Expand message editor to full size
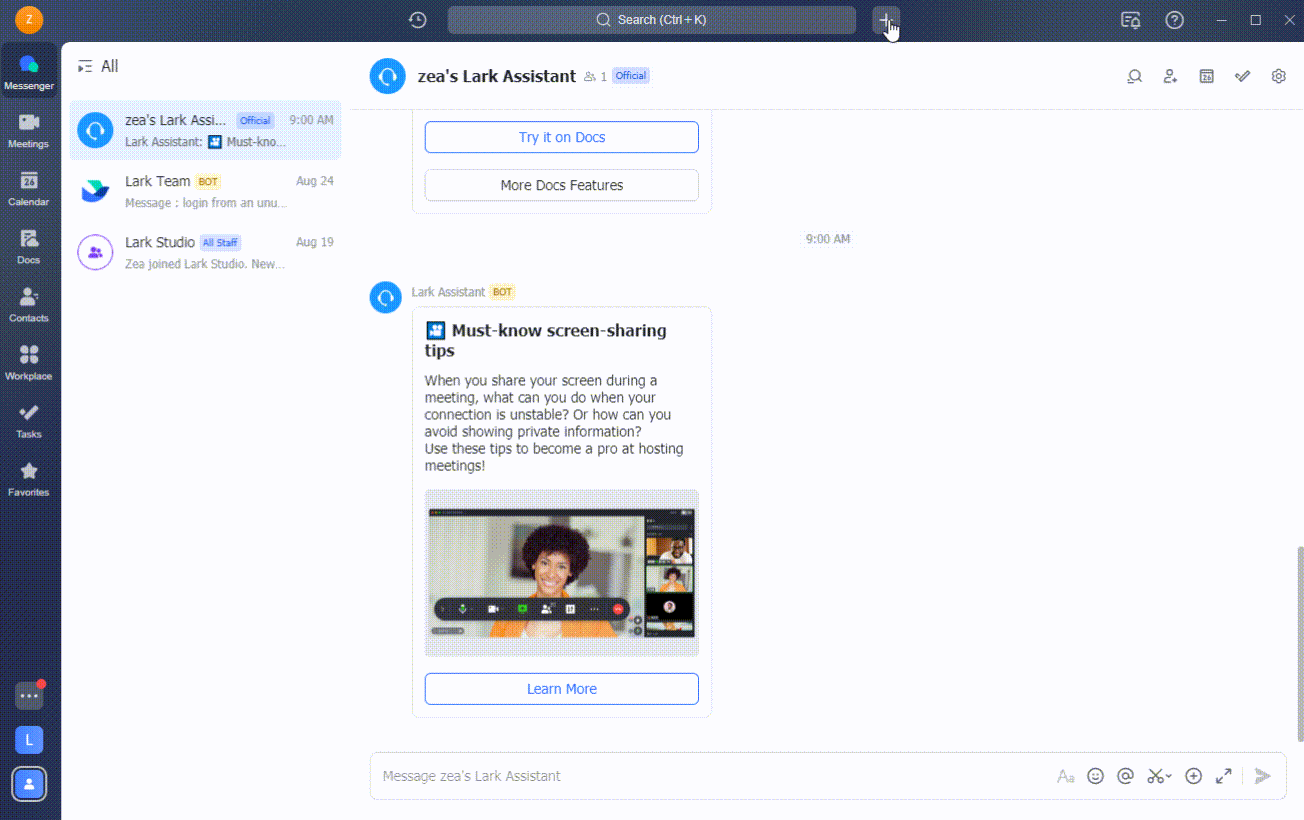1304x820 pixels. point(1223,776)
